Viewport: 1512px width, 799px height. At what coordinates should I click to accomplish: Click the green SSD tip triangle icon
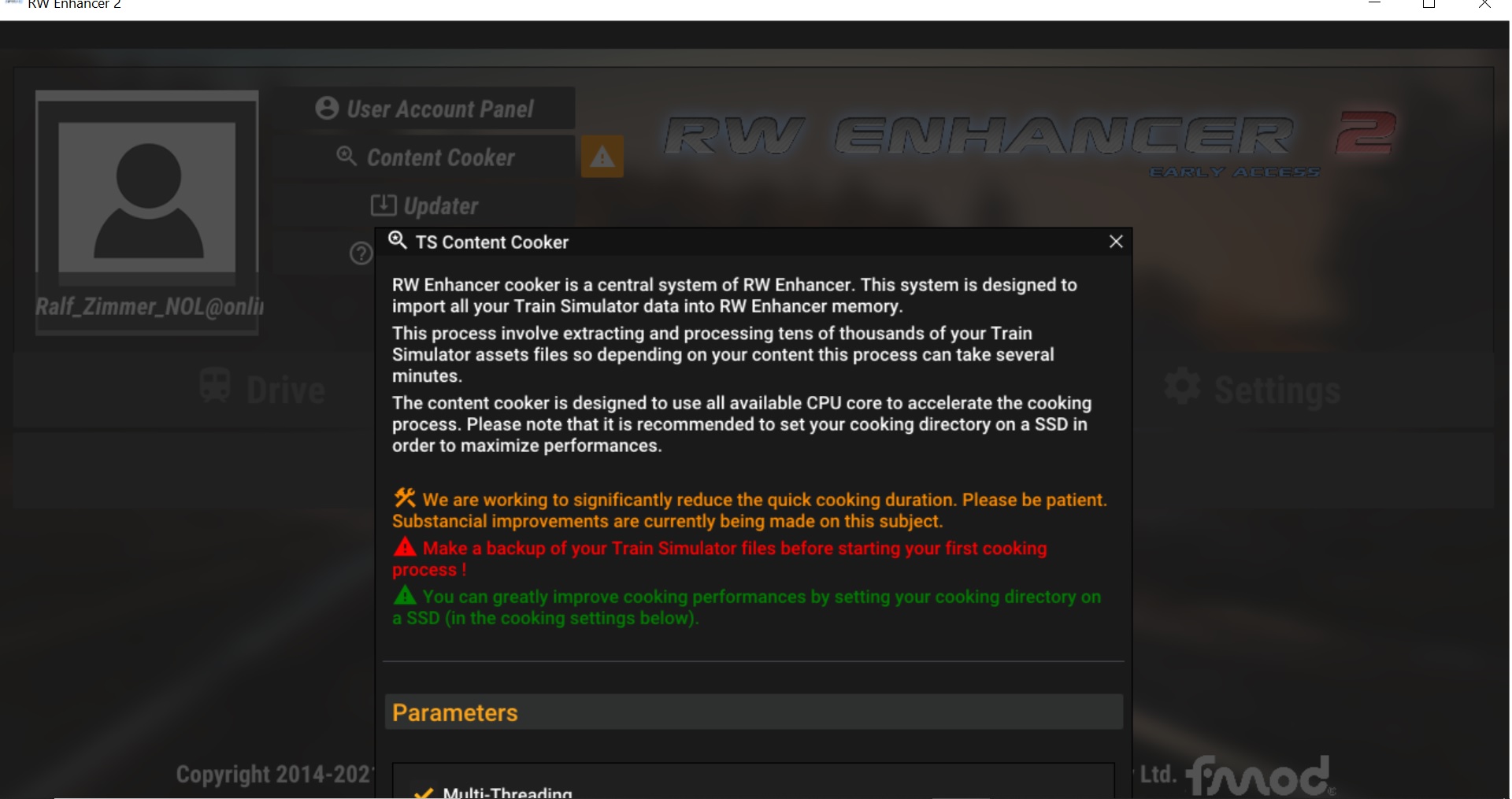[405, 595]
